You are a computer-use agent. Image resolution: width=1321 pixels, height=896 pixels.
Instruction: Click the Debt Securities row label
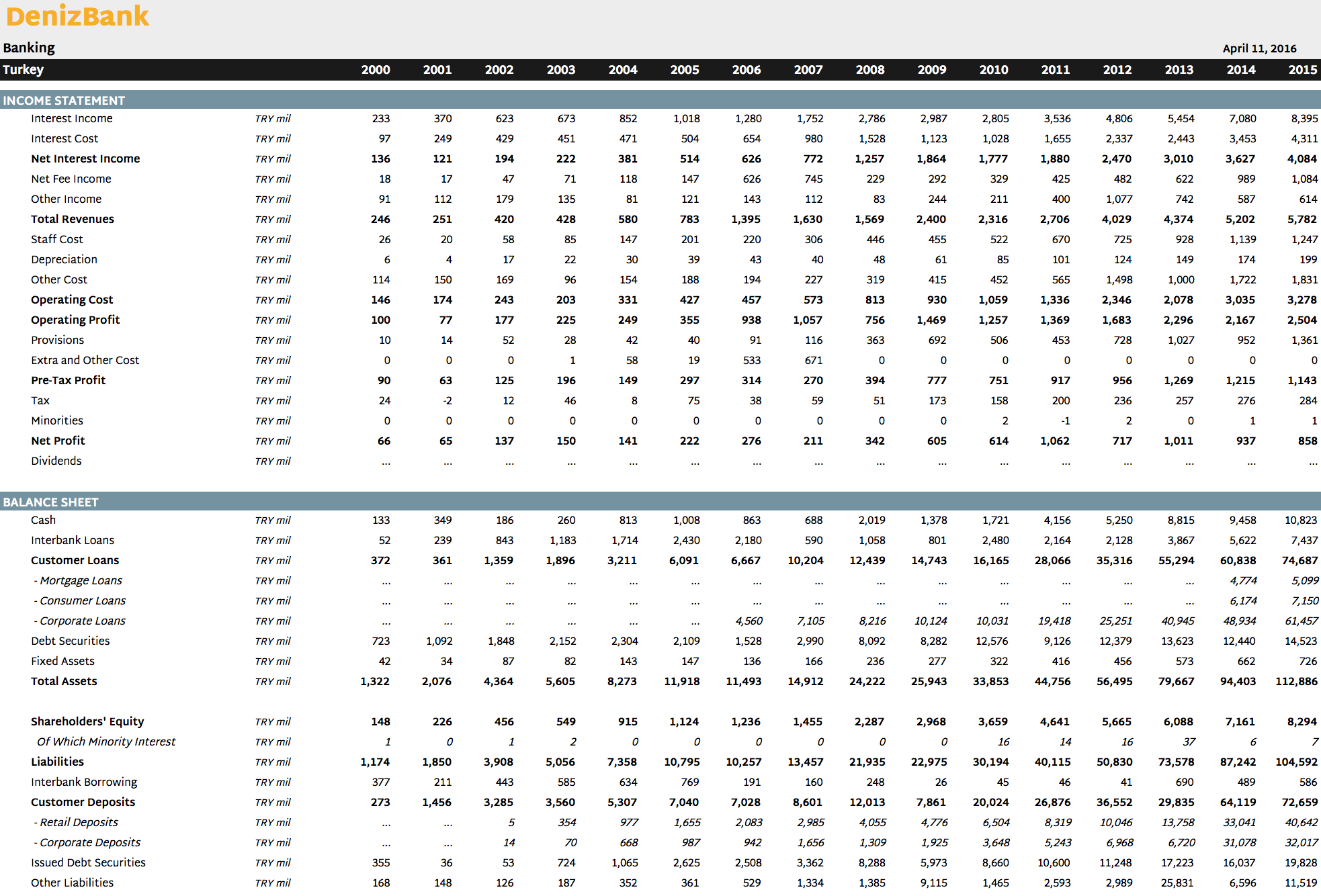(x=71, y=641)
